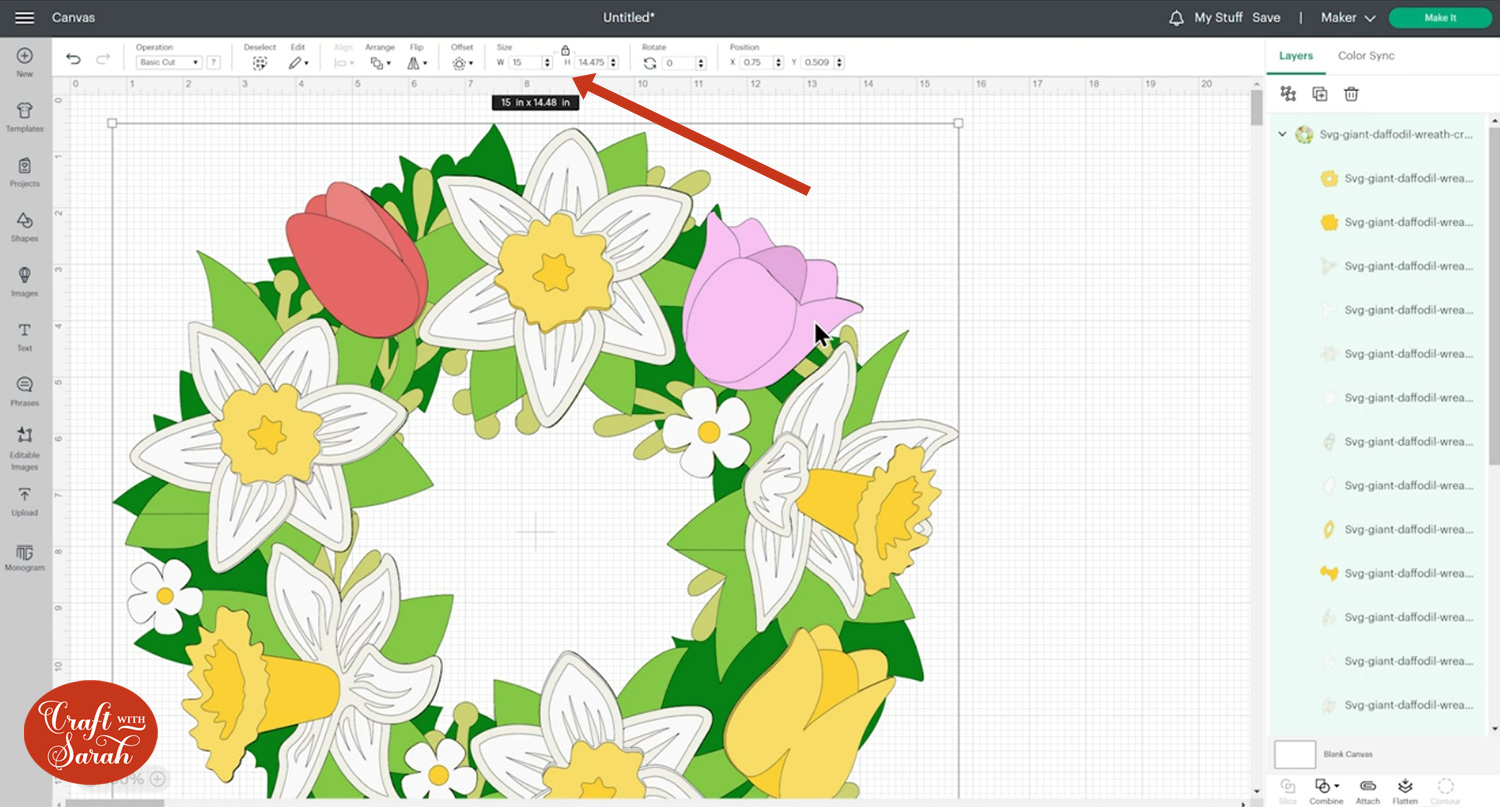Click Save in the top bar

pyautogui.click(x=1266, y=18)
